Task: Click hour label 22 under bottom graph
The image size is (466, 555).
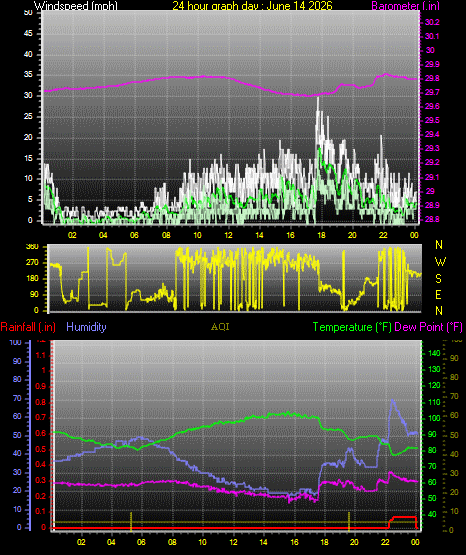Action: (x=385, y=542)
